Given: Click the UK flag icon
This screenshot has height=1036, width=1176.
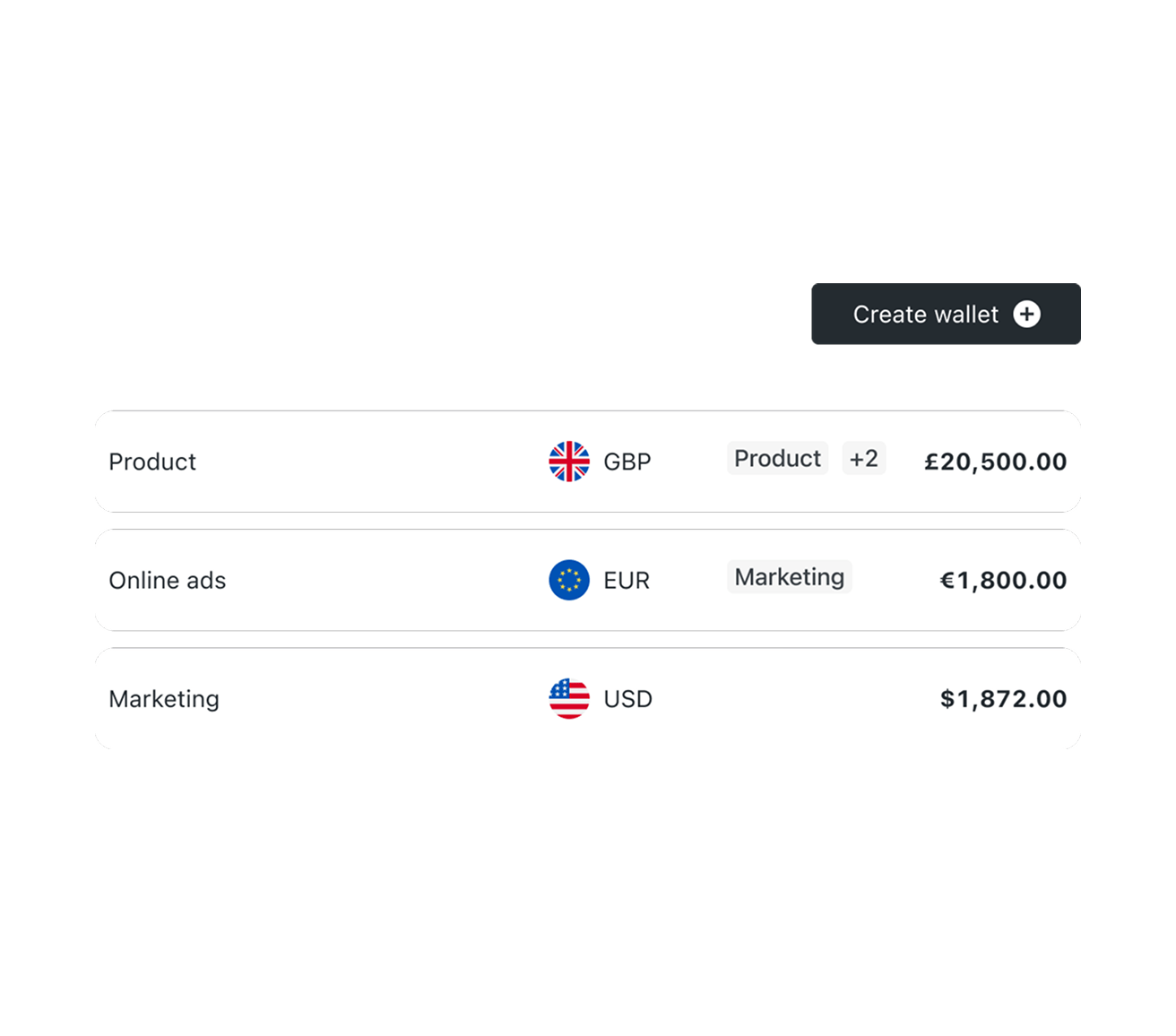Looking at the screenshot, I should tap(569, 462).
